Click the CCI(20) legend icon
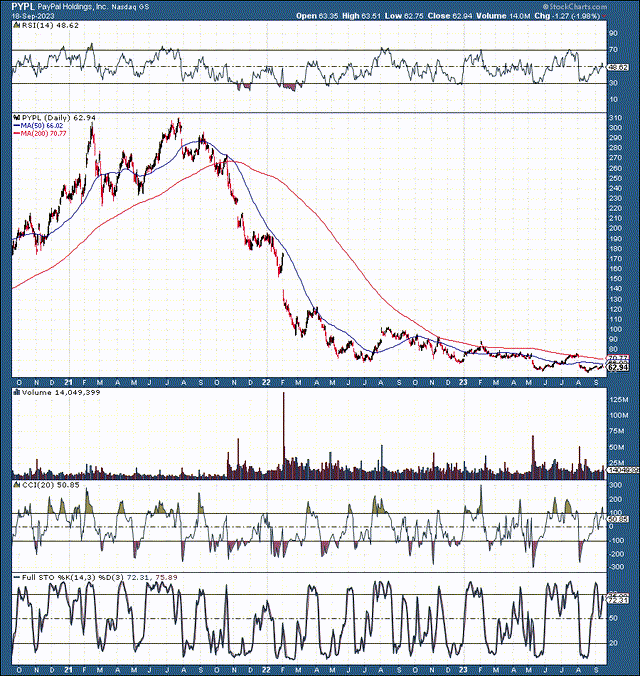 point(17,485)
